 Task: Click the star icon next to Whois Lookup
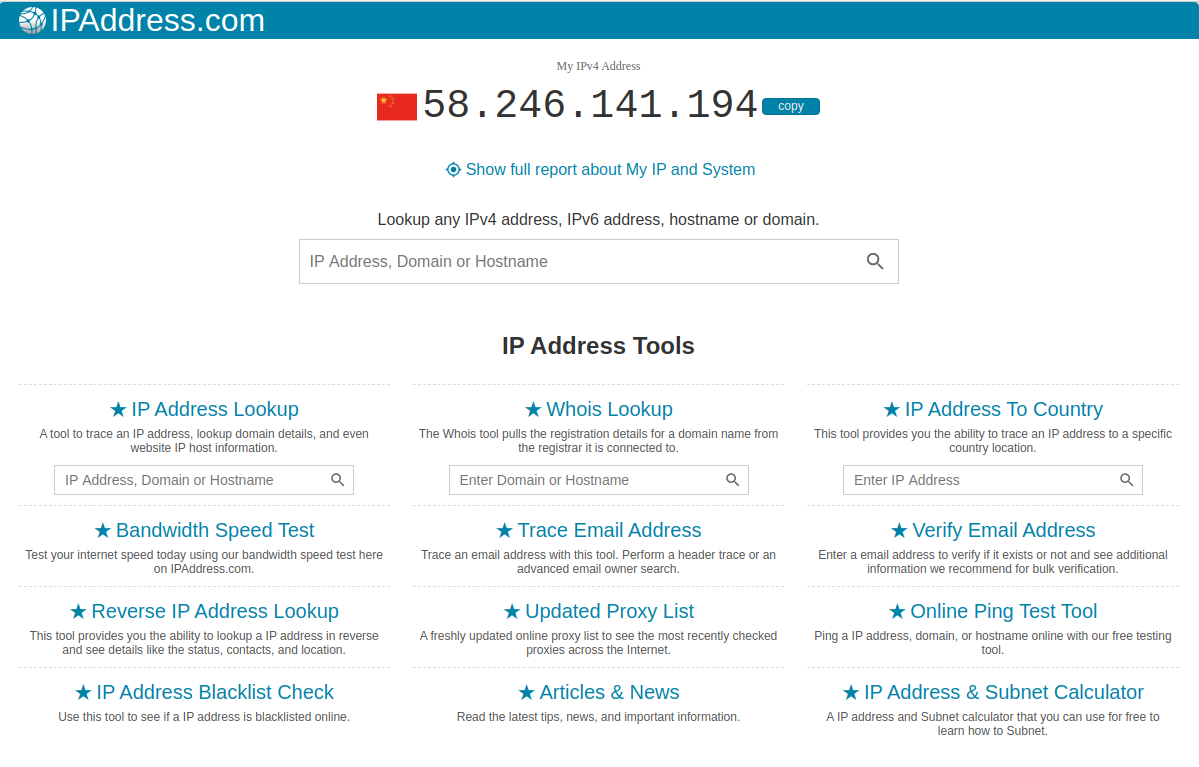[x=533, y=410]
